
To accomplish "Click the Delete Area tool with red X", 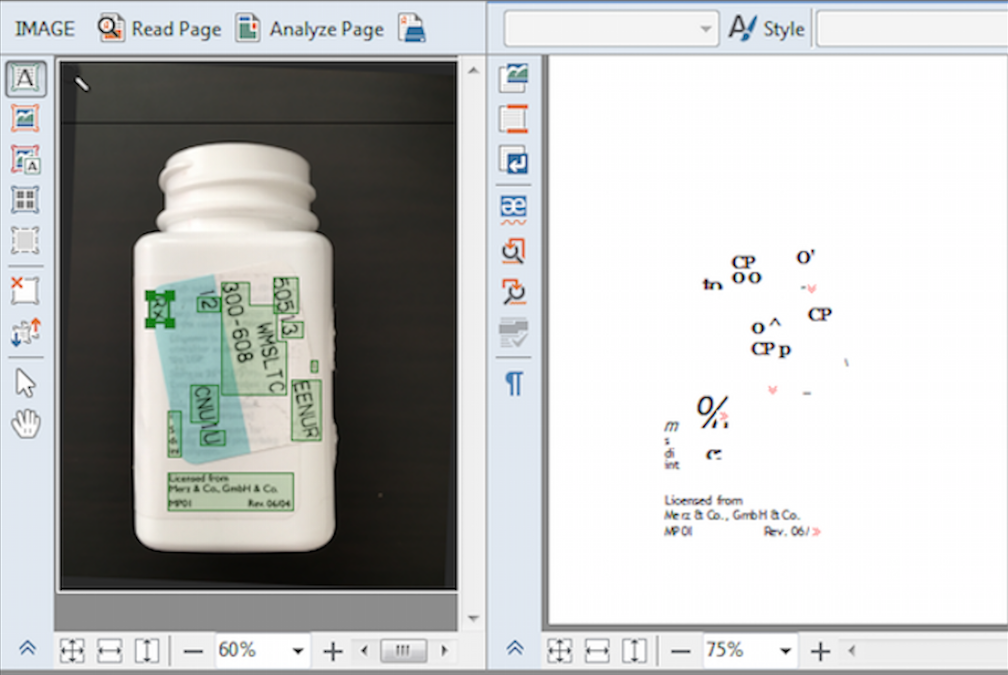I will (26, 291).
